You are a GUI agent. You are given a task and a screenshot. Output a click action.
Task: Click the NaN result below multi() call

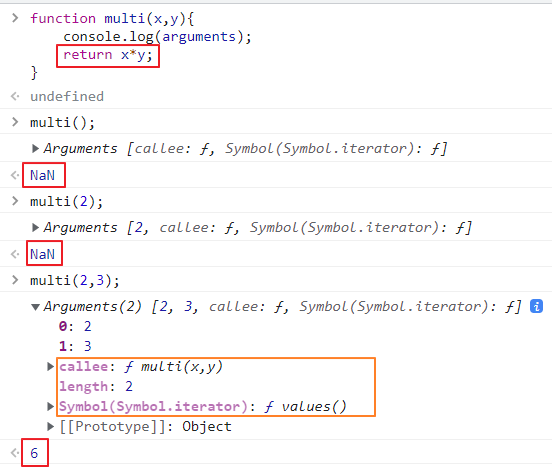[42, 175]
